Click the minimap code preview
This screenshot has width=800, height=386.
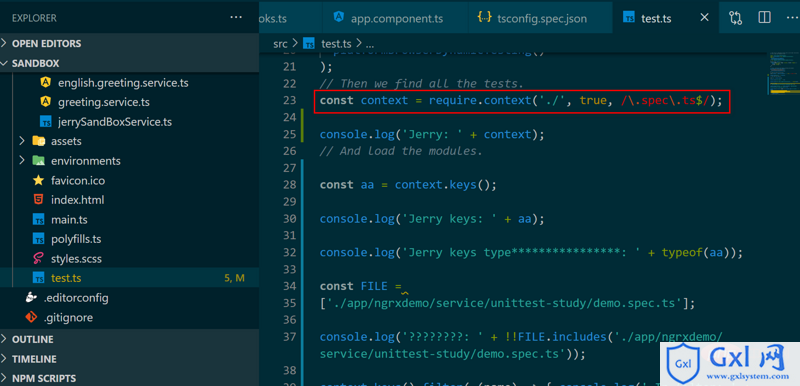pyautogui.click(x=783, y=74)
